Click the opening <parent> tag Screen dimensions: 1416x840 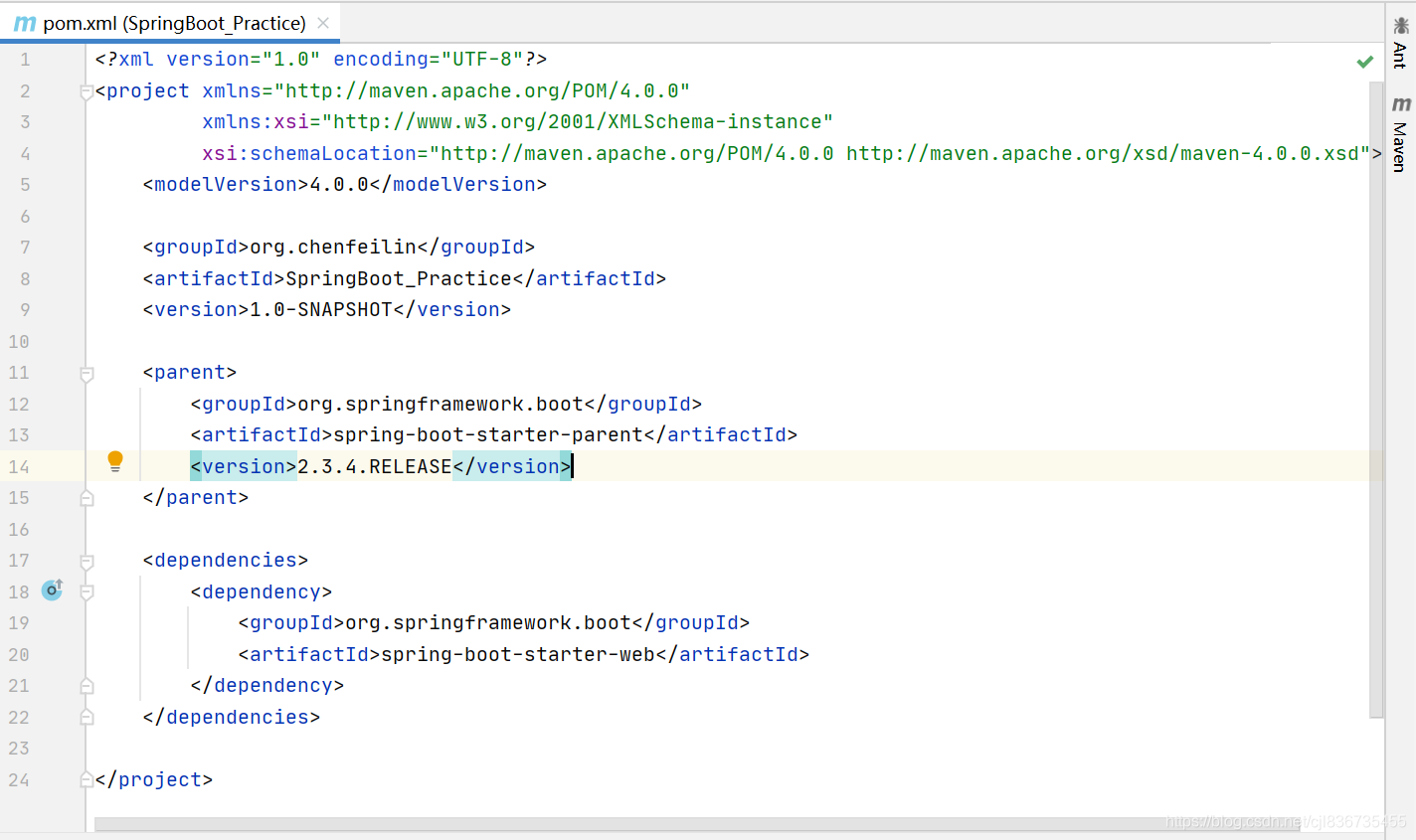click(190, 372)
